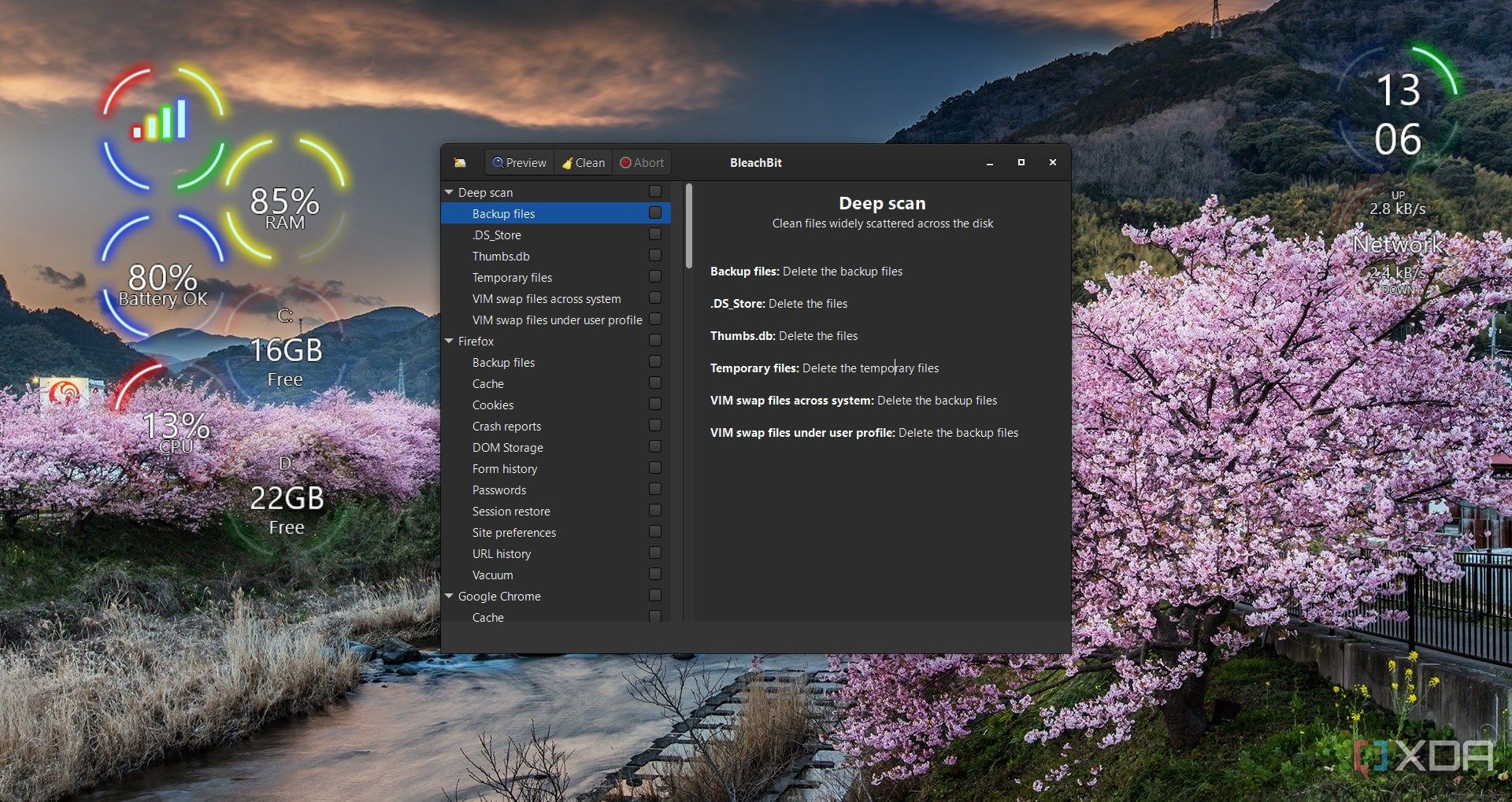The width and height of the screenshot is (1512, 802).
Task: Maximize the BleachBit window
Action: pyautogui.click(x=1021, y=163)
